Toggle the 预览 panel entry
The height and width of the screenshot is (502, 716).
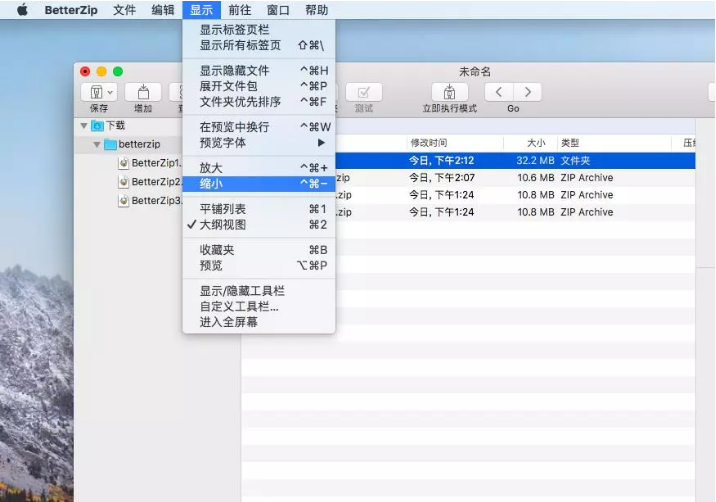258,265
